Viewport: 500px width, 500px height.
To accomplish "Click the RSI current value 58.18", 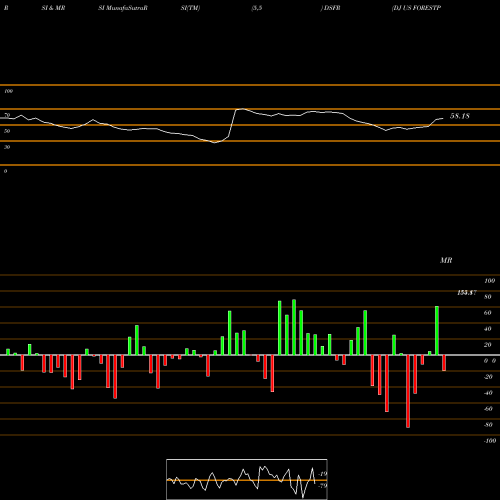I will point(460,116).
